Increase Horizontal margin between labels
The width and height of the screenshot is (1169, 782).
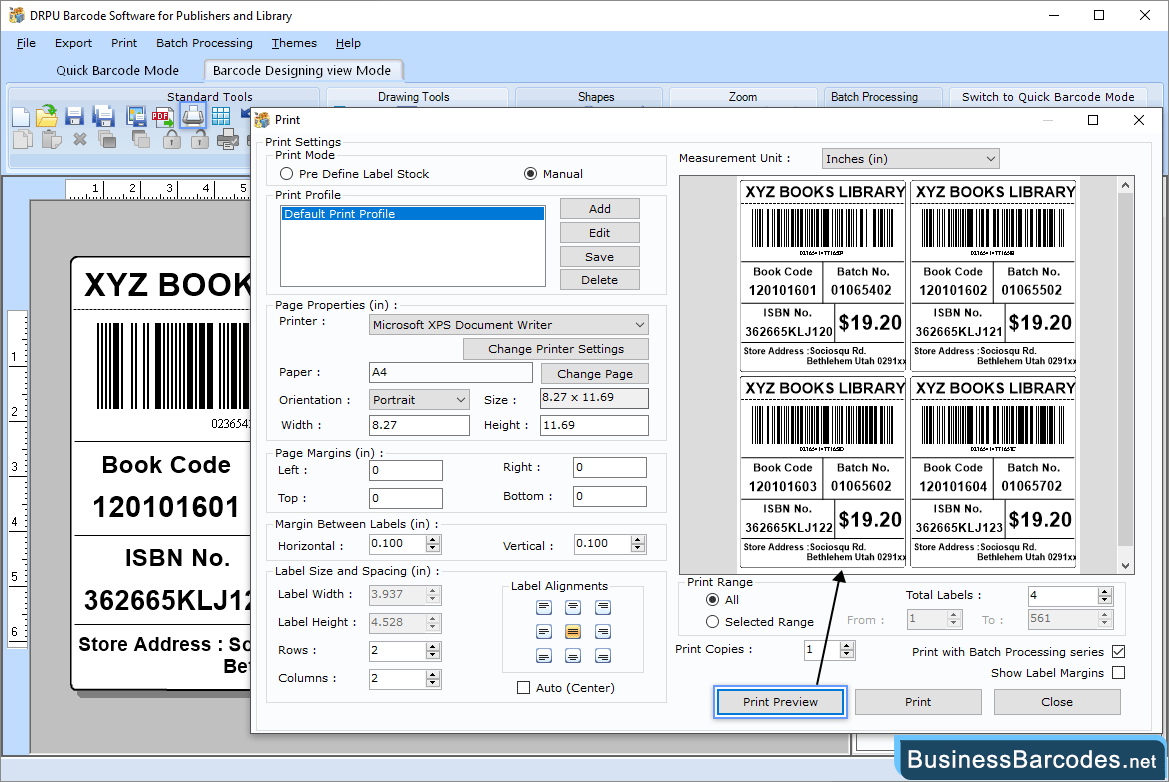coord(433,540)
